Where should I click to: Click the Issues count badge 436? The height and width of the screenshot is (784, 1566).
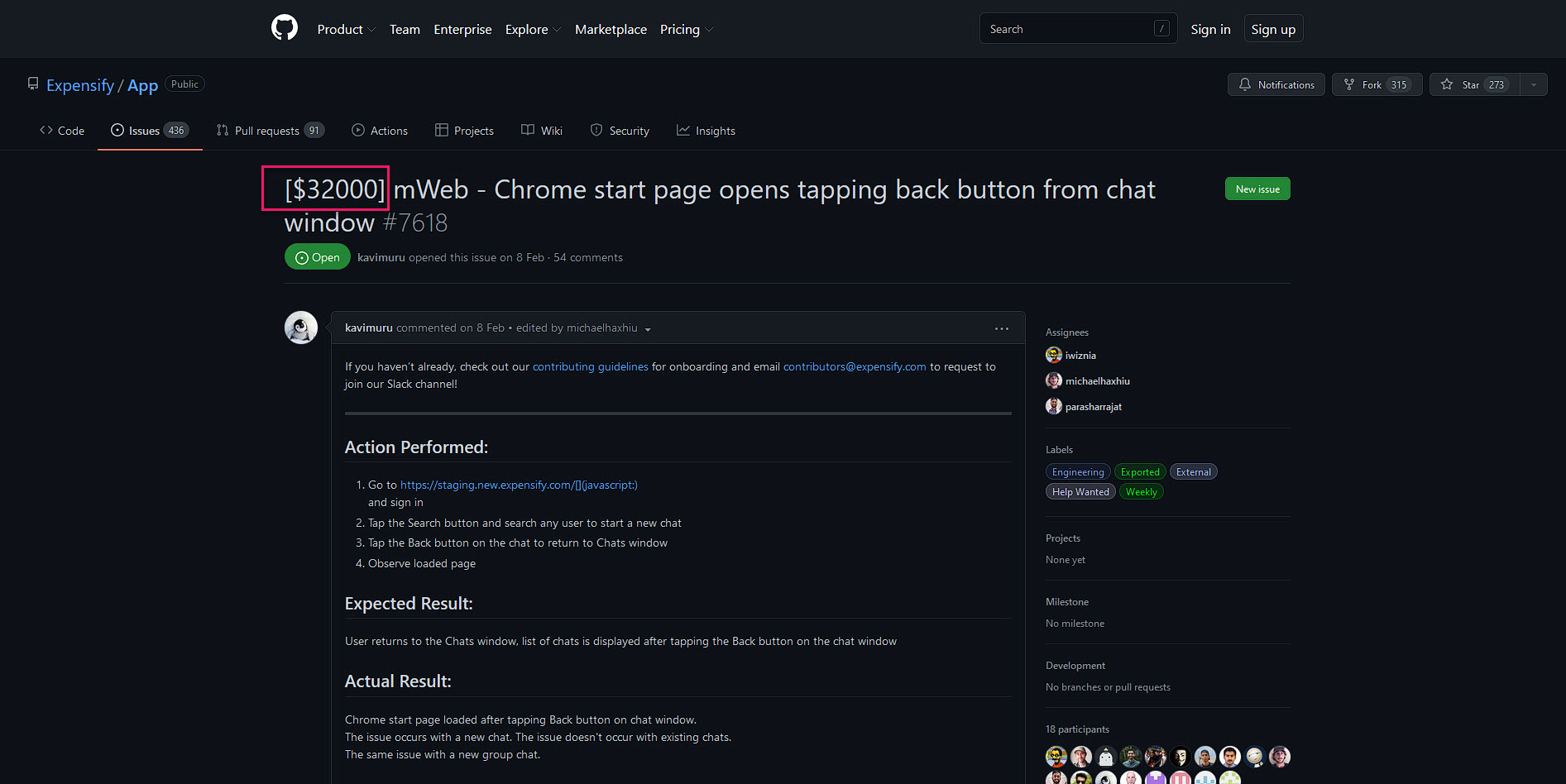[176, 131]
